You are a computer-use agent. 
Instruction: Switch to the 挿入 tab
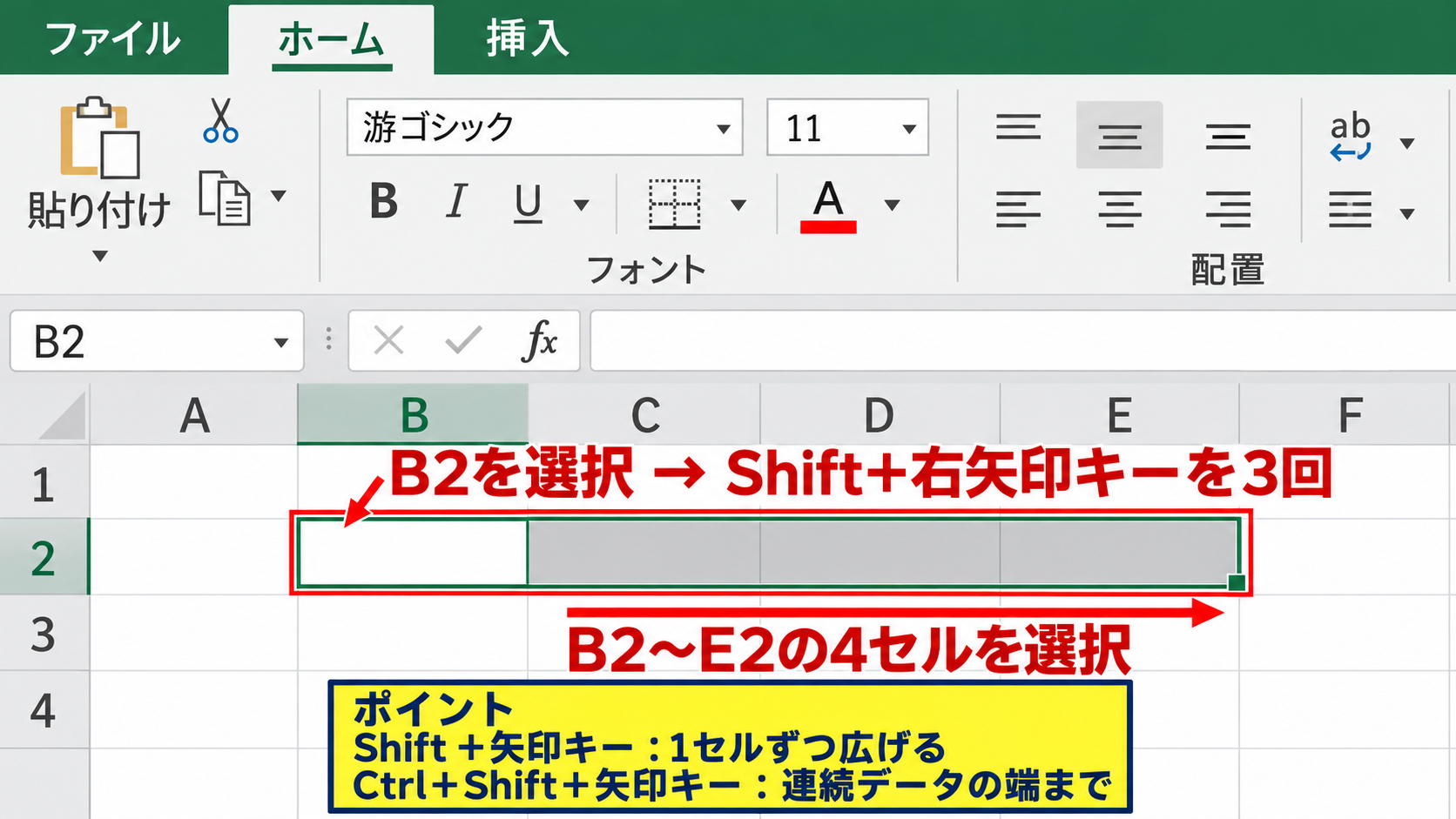[528, 39]
